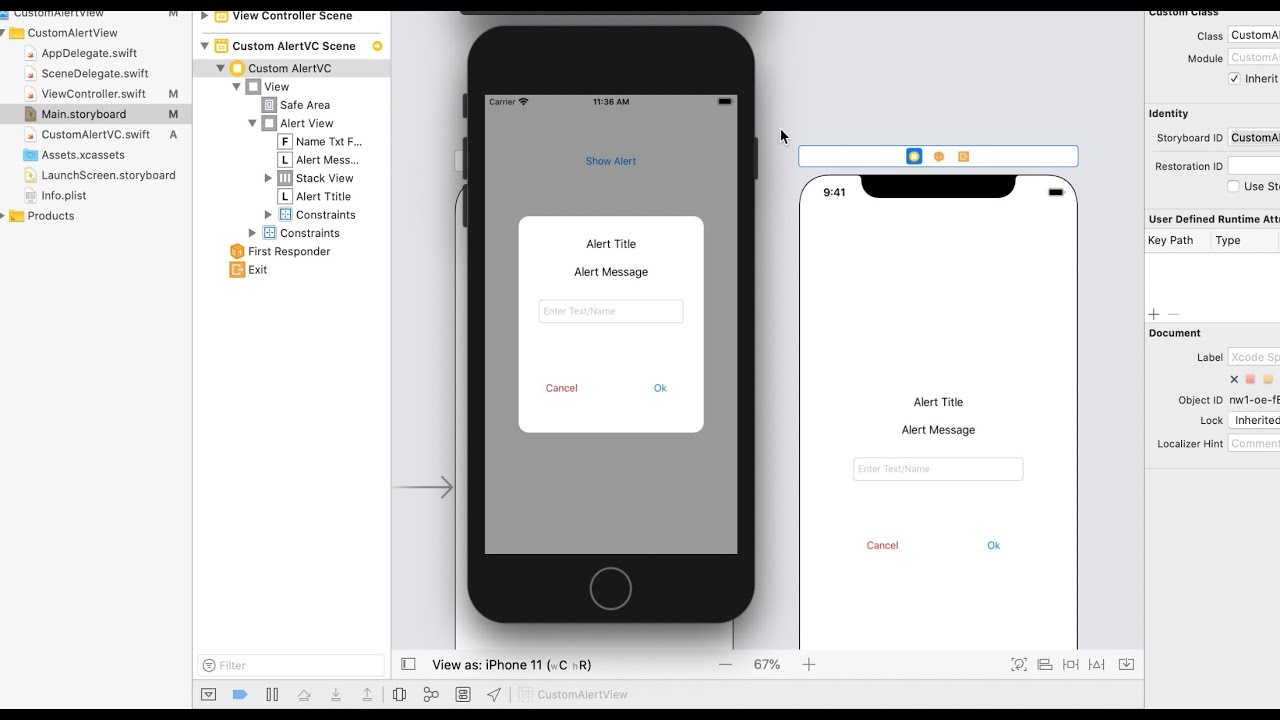Viewport: 1280px width, 720px height.
Task: Zoom out the storyboard canvas
Action: click(726, 664)
